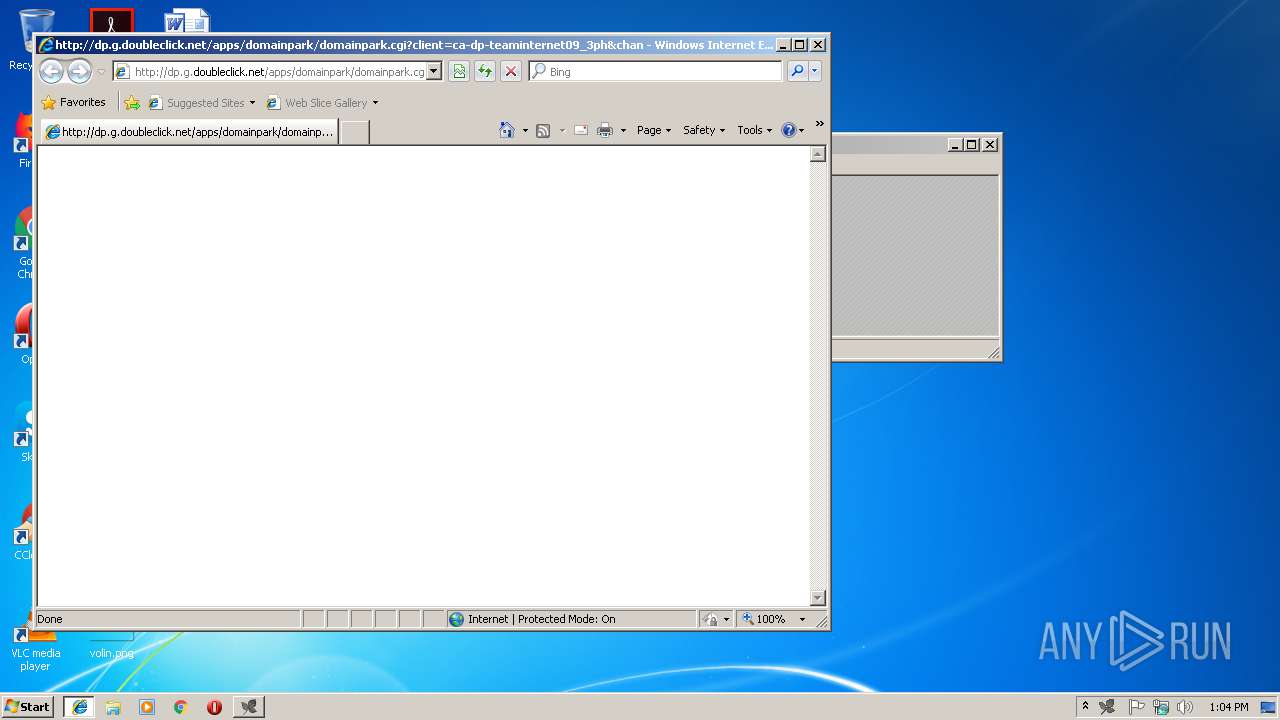Viewport: 1280px width, 720px height.
Task: Print the page with the printer icon
Action: coord(605,130)
